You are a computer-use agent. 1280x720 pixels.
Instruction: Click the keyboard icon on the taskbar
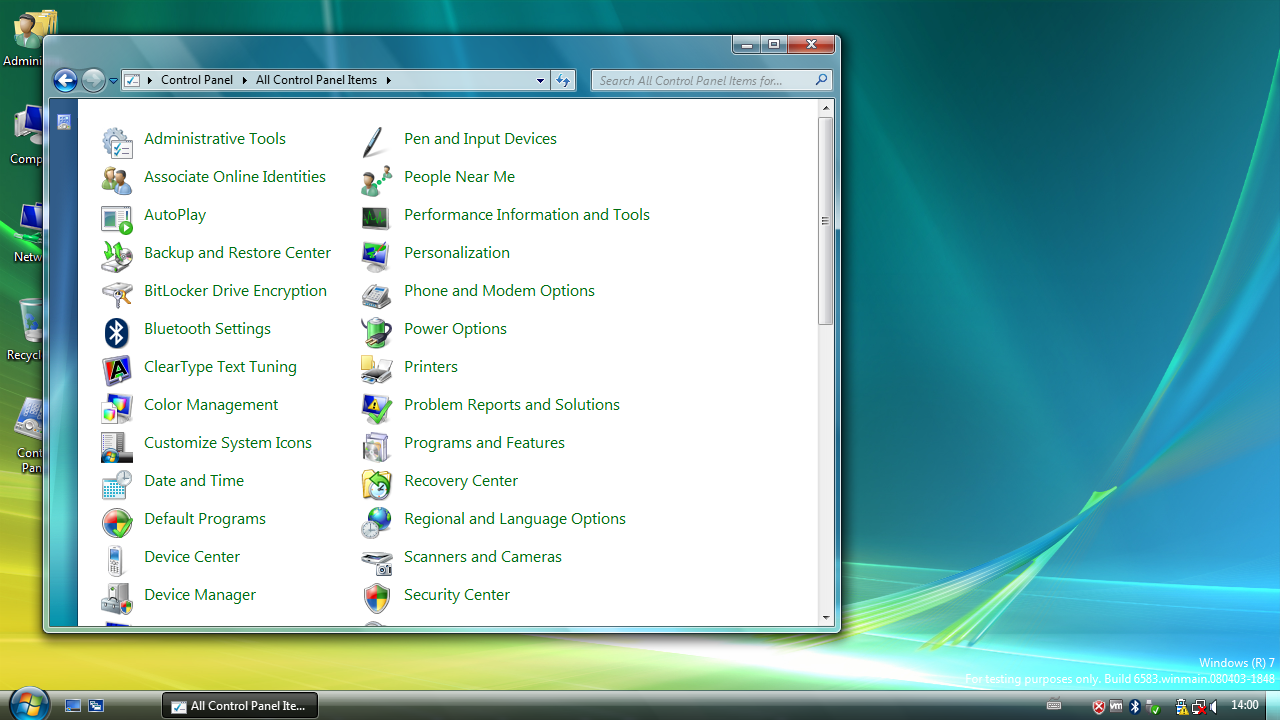pyautogui.click(x=1054, y=706)
